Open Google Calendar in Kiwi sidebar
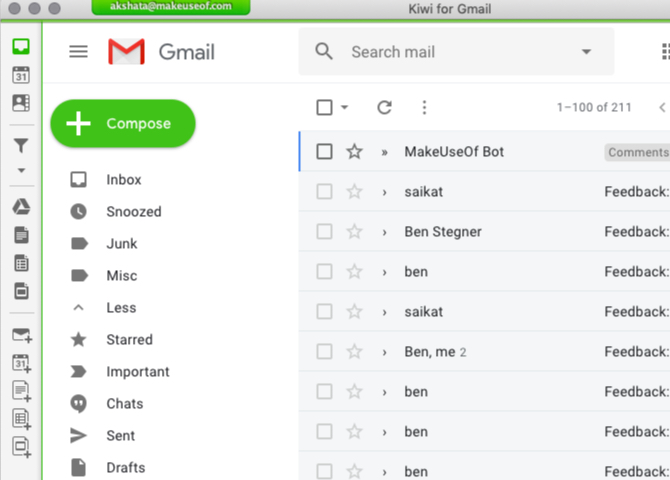The width and height of the screenshot is (670, 480). tap(21, 75)
